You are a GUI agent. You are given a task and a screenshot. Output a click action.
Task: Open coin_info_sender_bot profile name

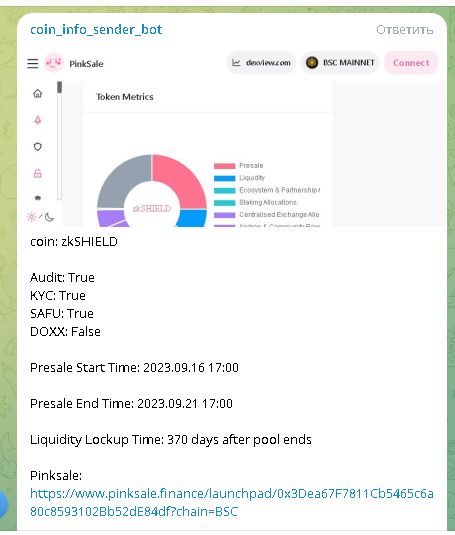click(x=96, y=30)
